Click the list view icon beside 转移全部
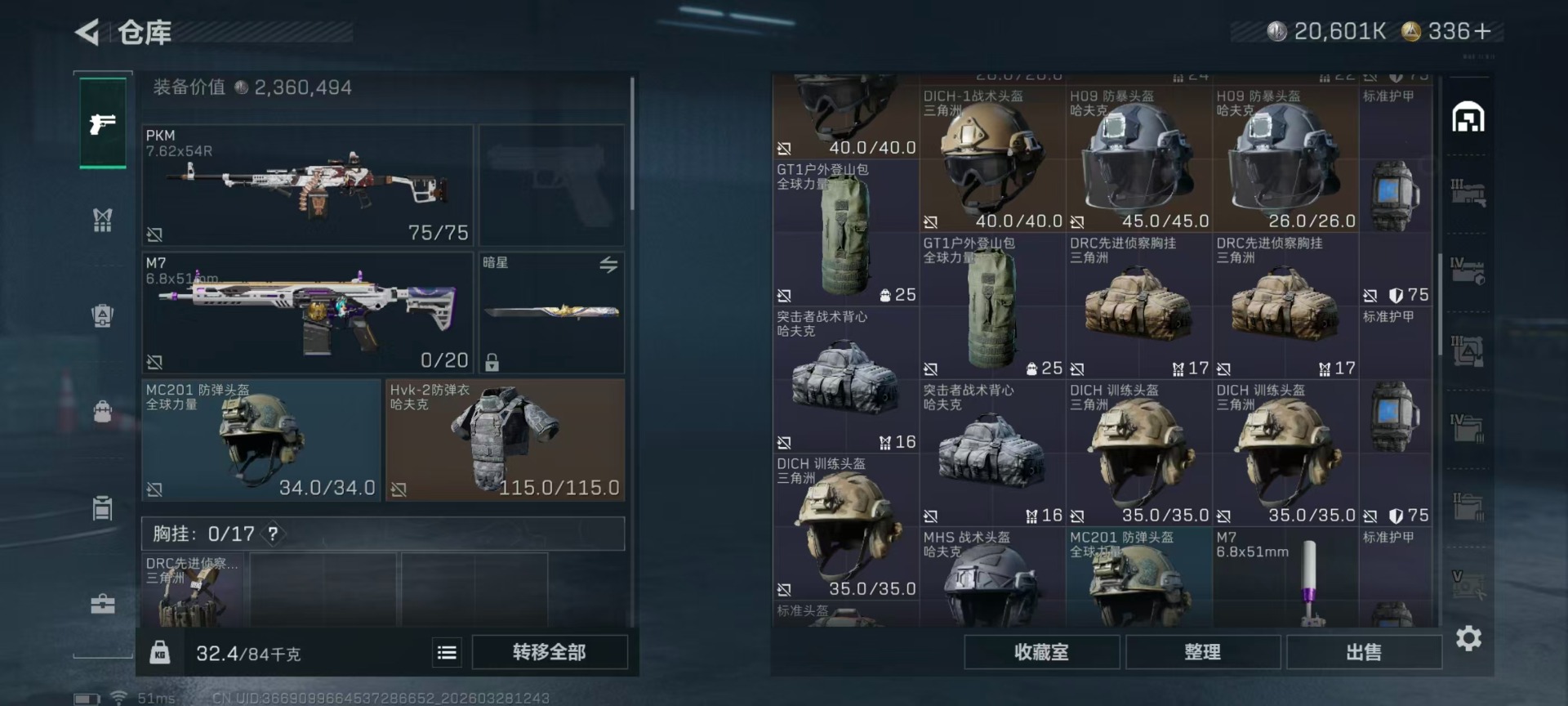Image resolution: width=1568 pixels, height=706 pixels. click(447, 652)
